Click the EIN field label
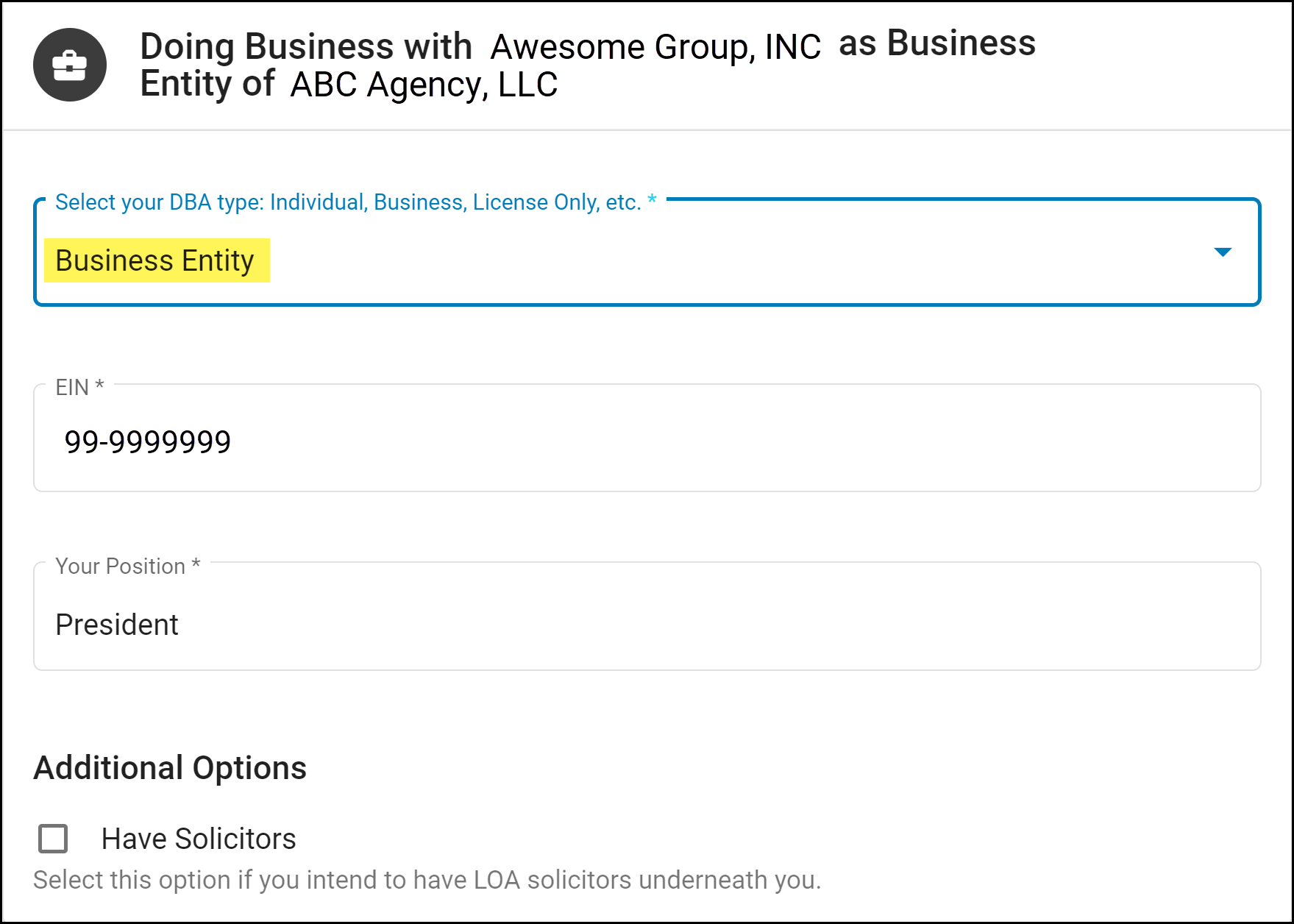Screen dimensions: 1294x924 [79, 387]
